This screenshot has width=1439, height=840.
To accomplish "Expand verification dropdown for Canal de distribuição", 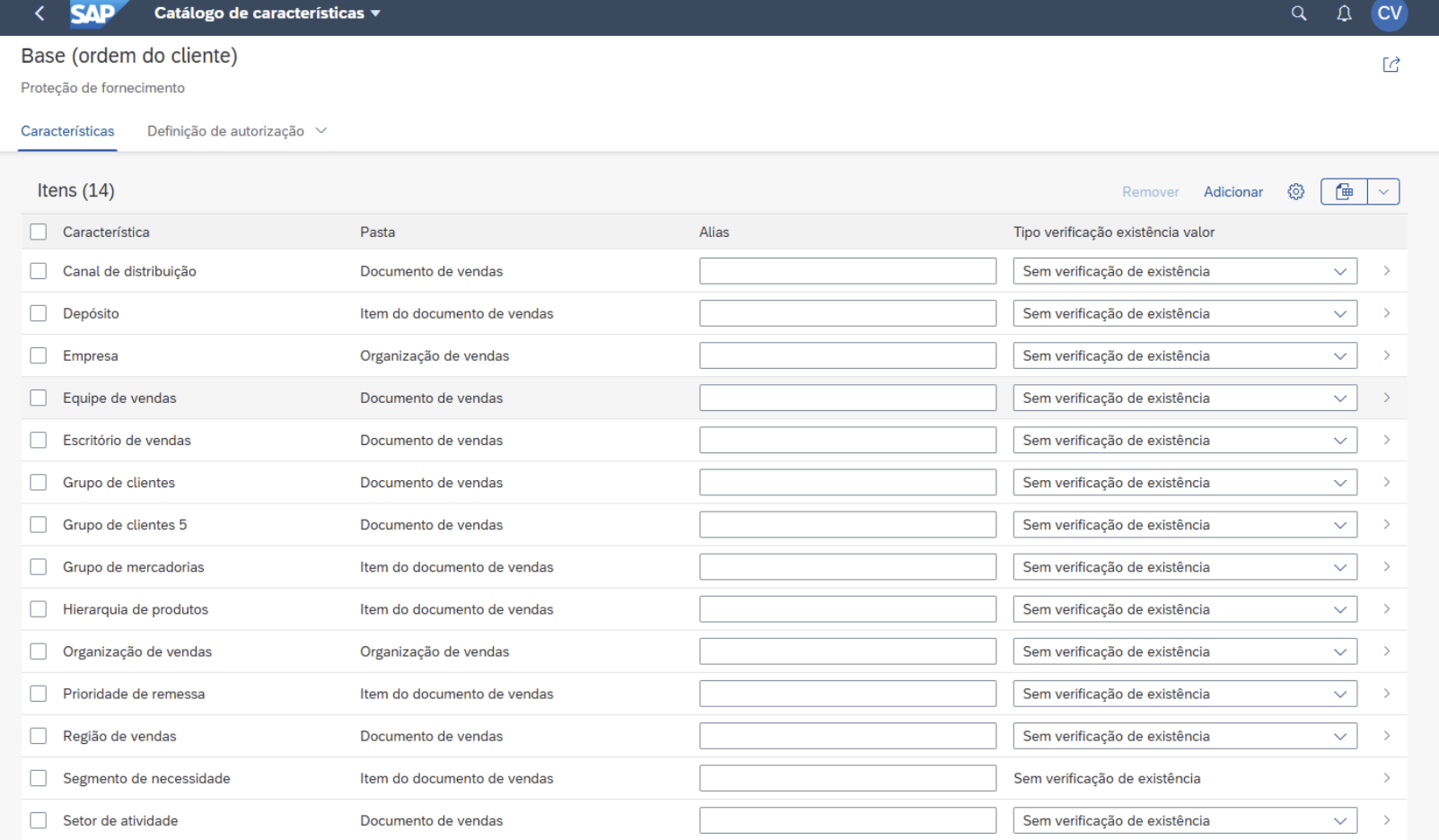I will coord(1340,271).
